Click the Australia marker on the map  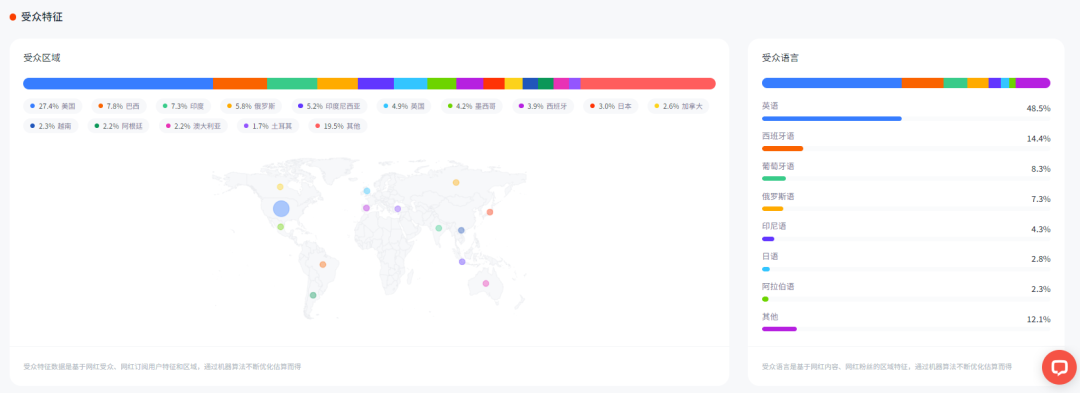point(486,284)
